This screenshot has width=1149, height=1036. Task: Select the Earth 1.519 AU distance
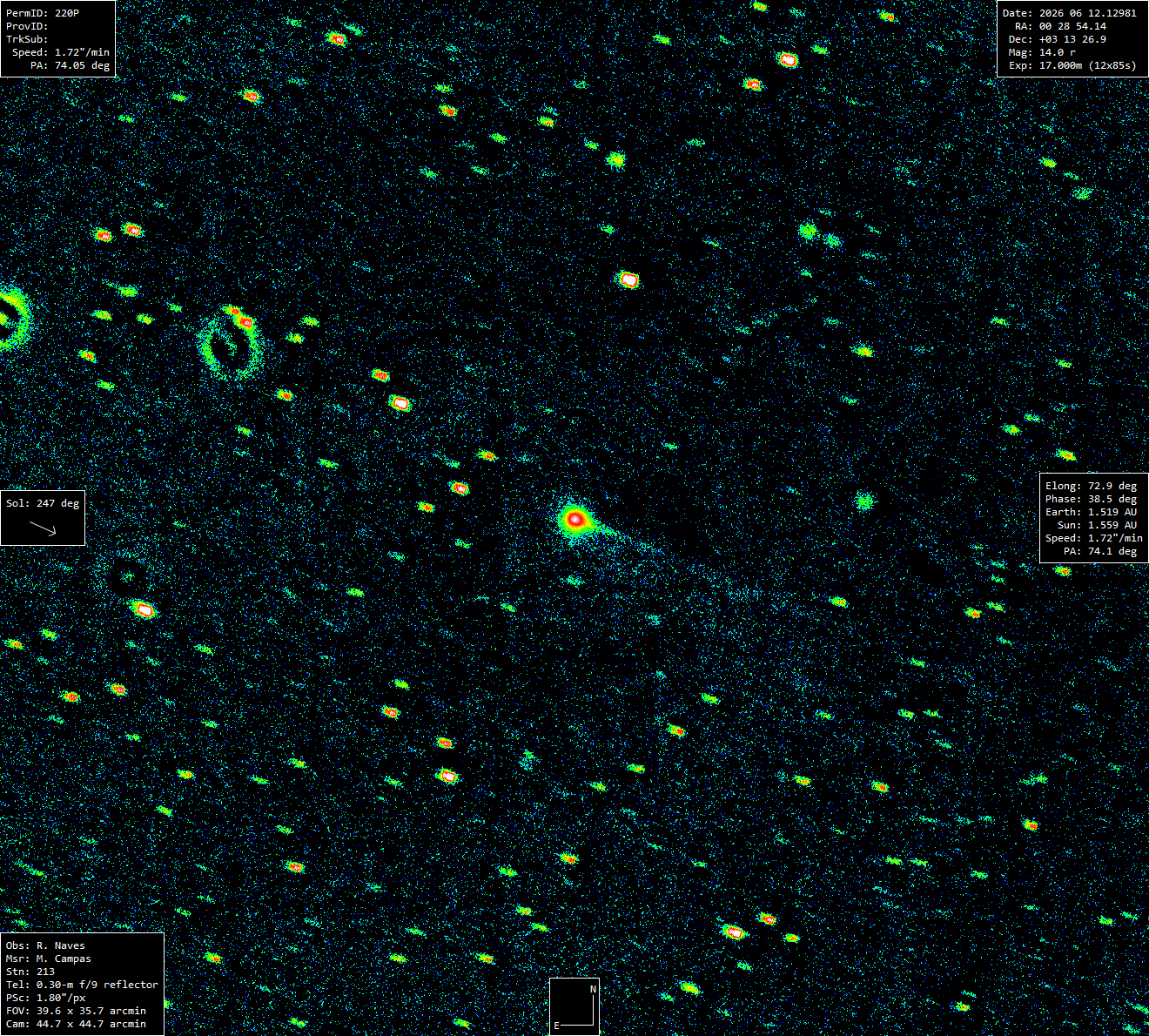click(x=1092, y=512)
